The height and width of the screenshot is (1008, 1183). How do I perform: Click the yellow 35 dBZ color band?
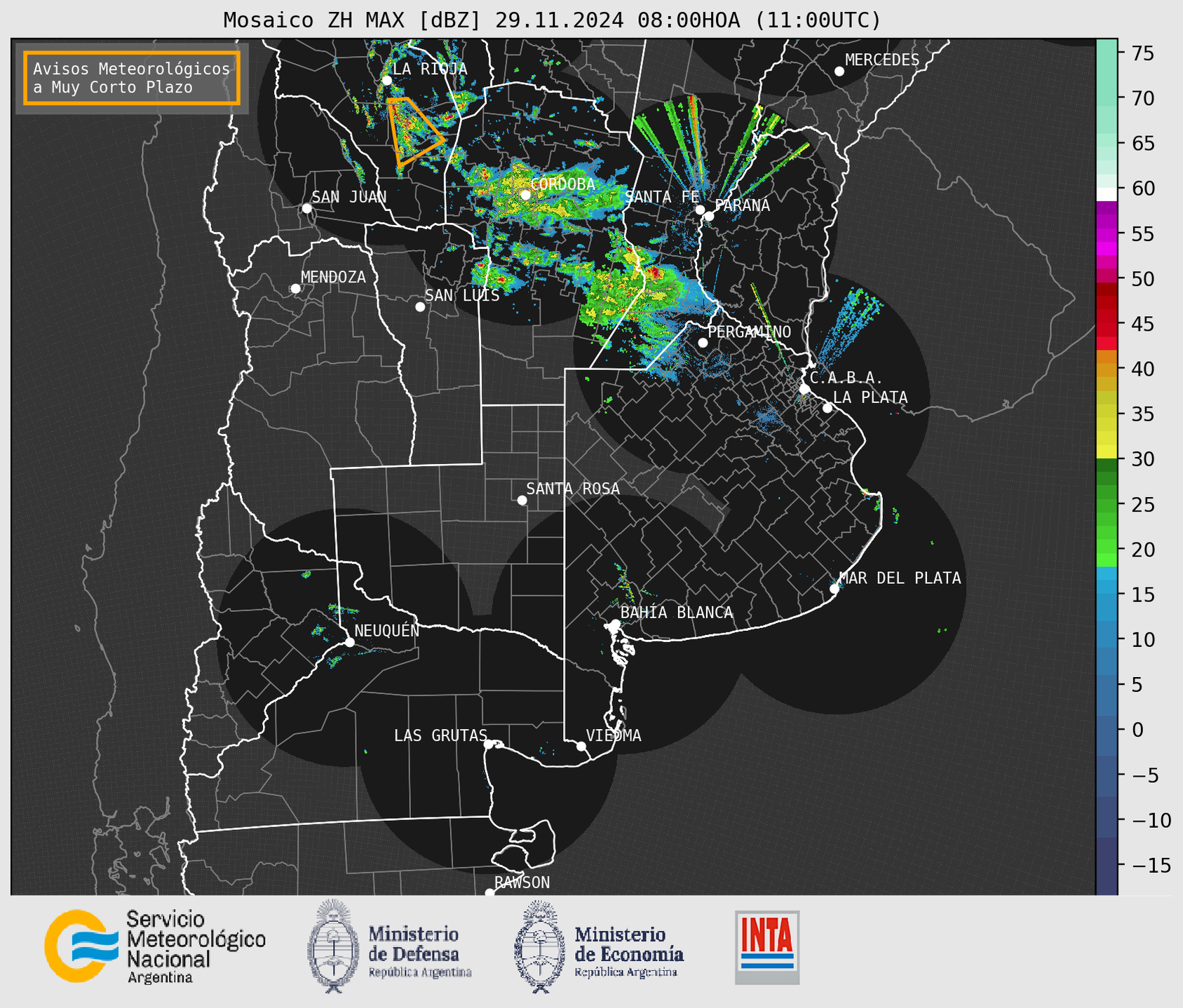click(1107, 423)
